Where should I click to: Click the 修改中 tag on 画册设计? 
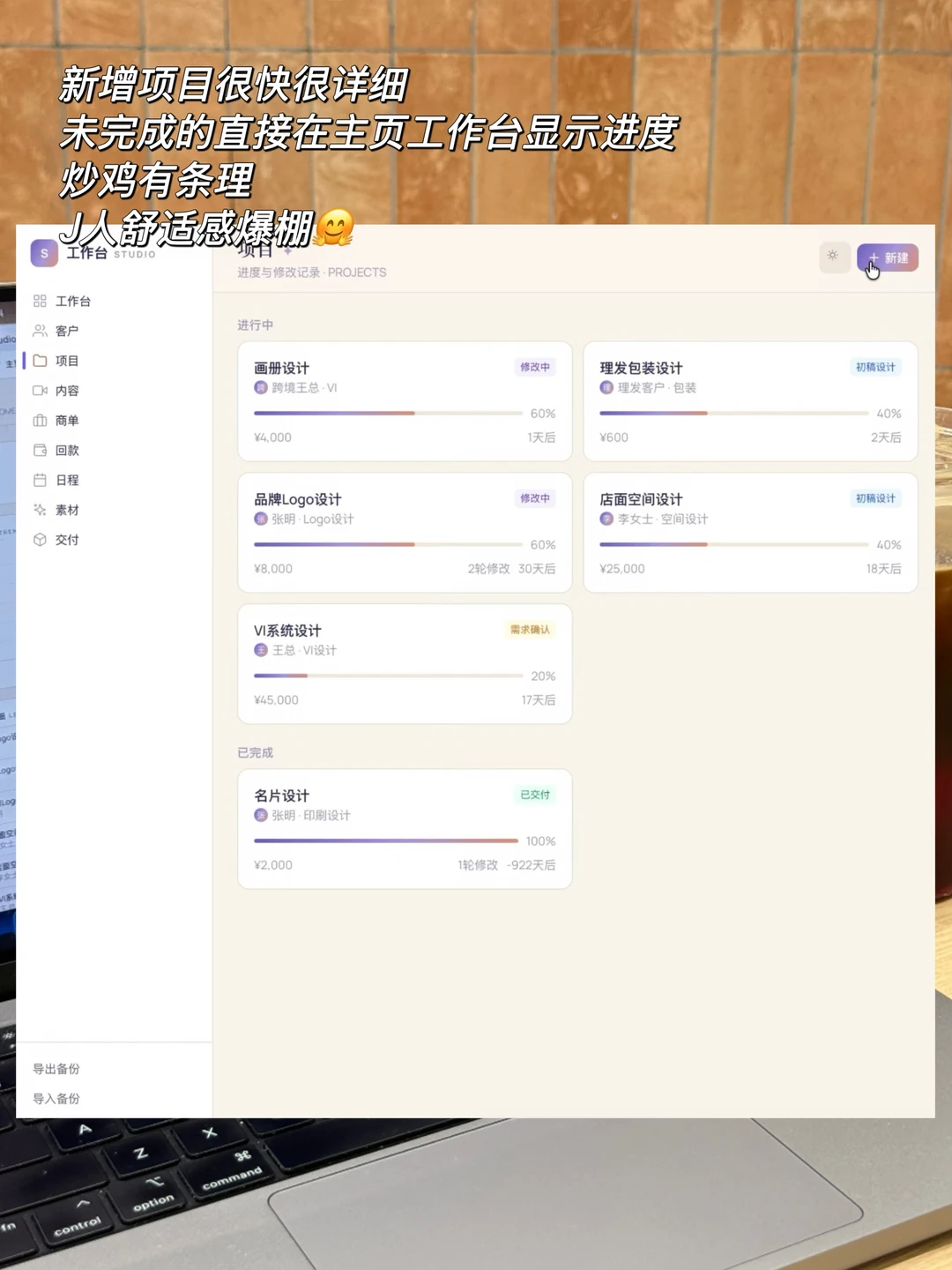pyautogui.click(x=535, y=367)
